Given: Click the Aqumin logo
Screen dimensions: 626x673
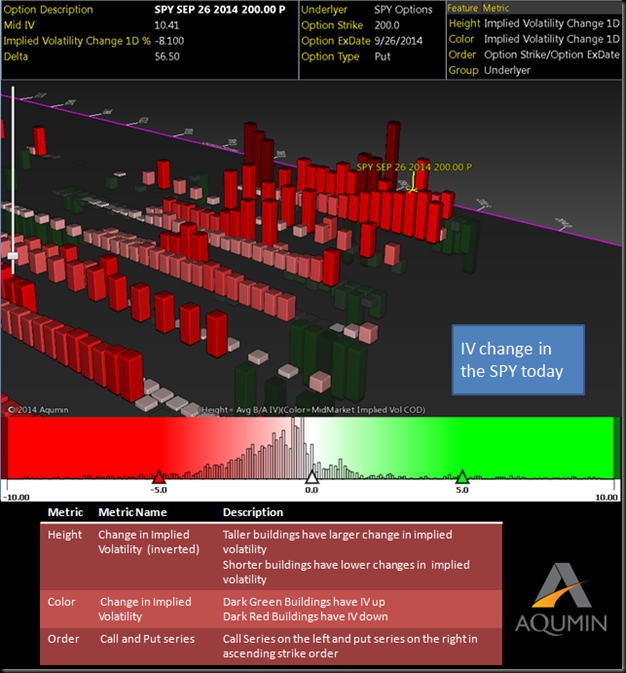Looking at the screenshot, I should coord(561,599).
